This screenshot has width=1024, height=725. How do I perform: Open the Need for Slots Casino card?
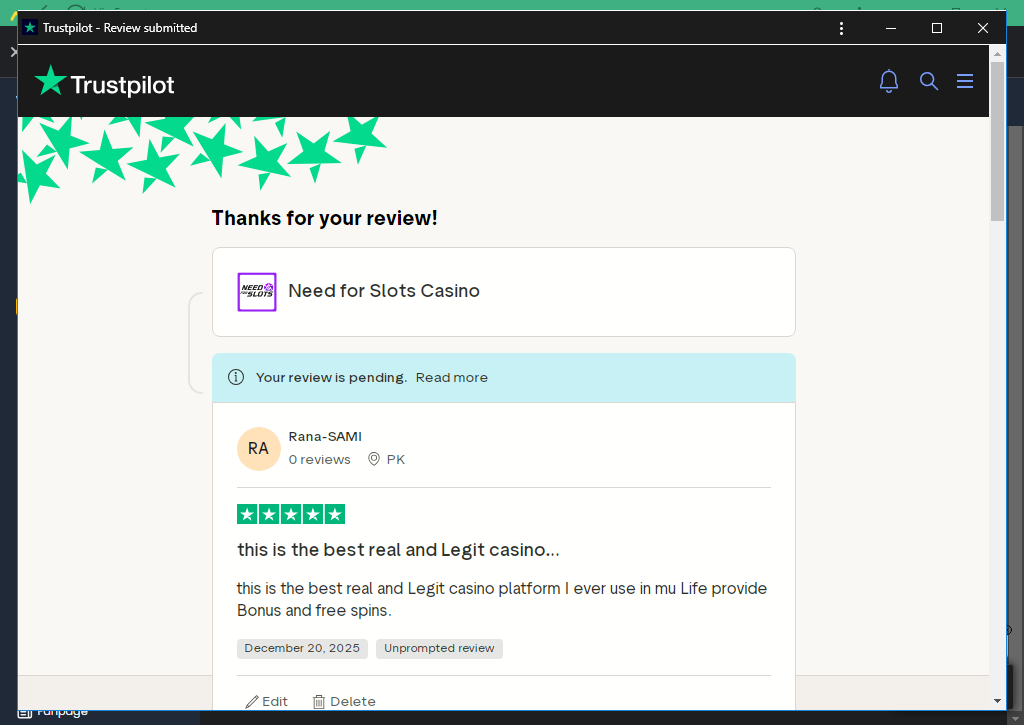pyautogui.click(x=504, y=292)
